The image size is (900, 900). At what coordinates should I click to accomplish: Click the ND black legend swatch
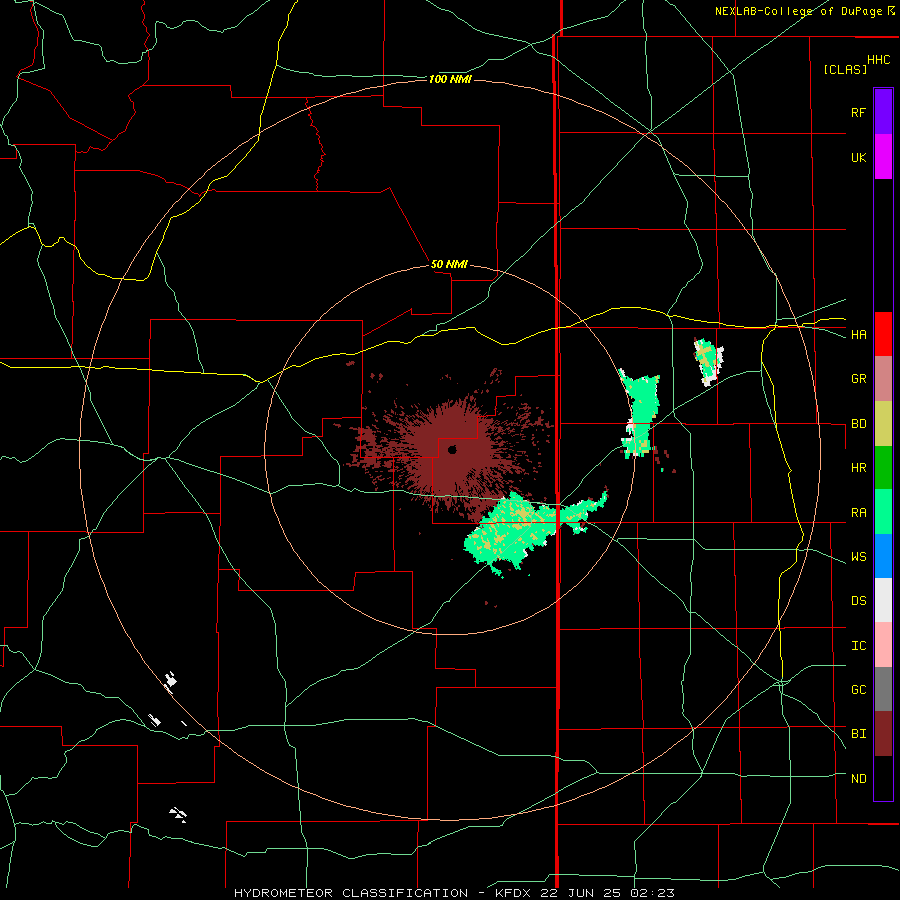coord(883,778)
